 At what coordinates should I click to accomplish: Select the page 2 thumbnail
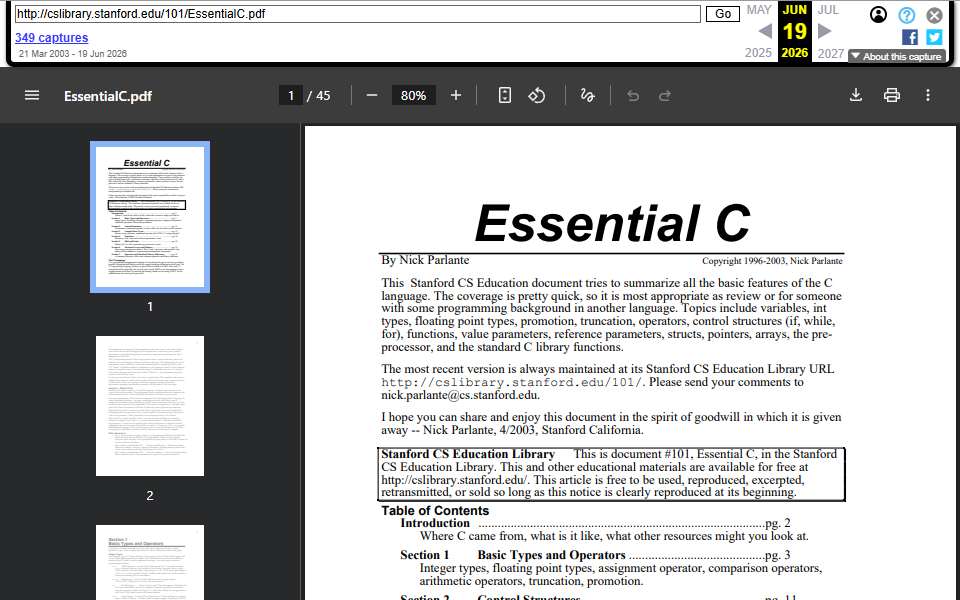[150, 406]
